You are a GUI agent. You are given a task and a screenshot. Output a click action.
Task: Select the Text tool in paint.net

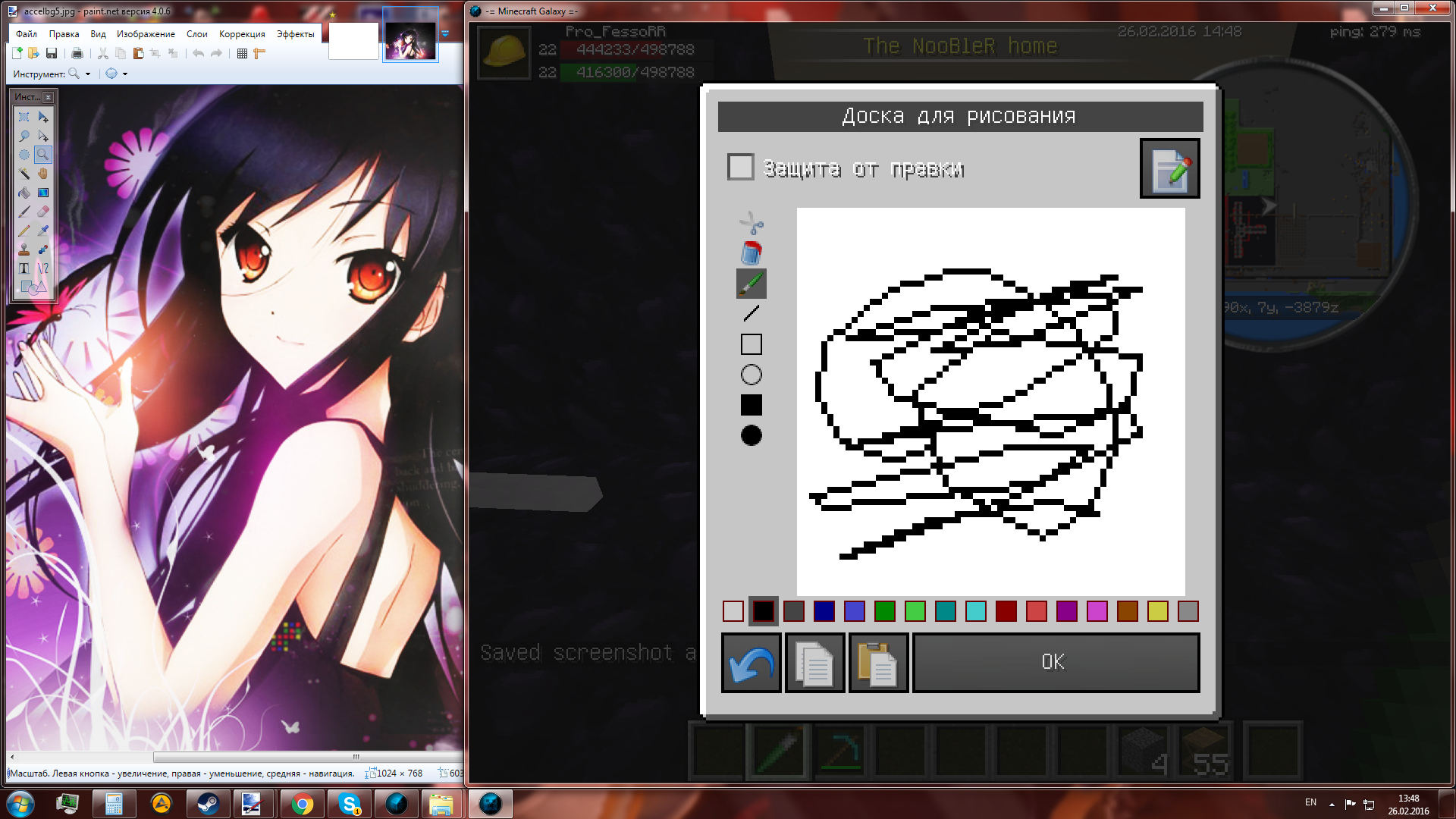pos(24,268)
